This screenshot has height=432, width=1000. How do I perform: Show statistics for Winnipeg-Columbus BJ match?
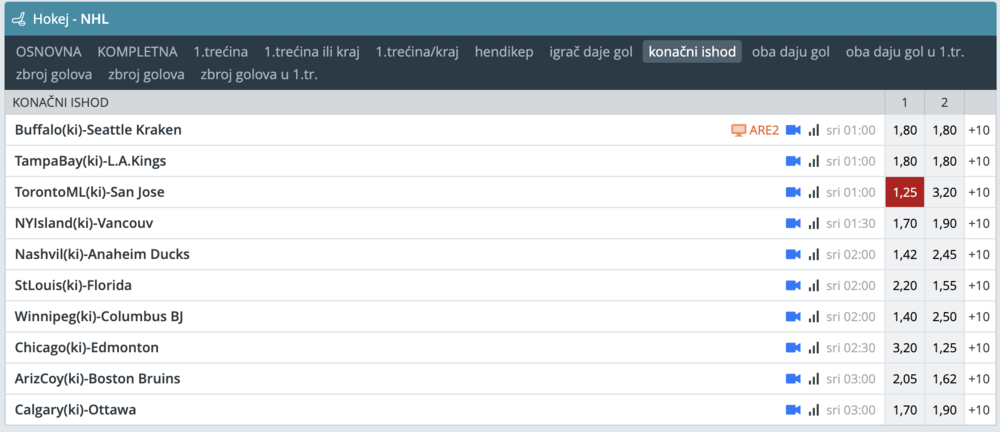coord(813,317)
